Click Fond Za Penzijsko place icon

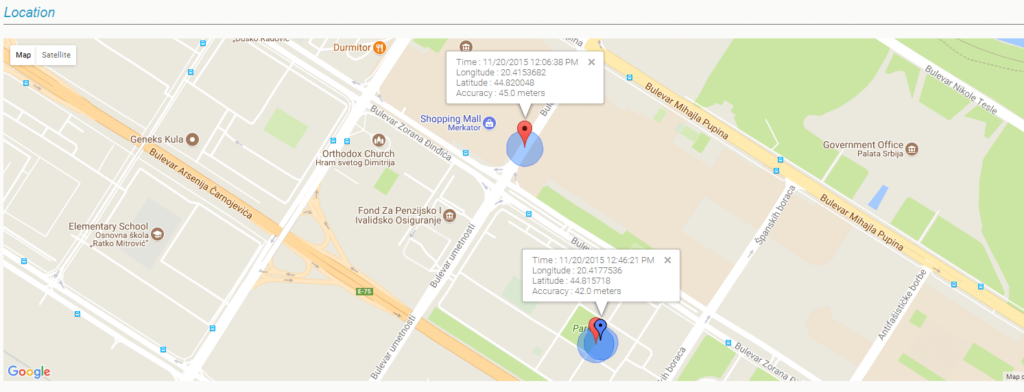point(449,216)
